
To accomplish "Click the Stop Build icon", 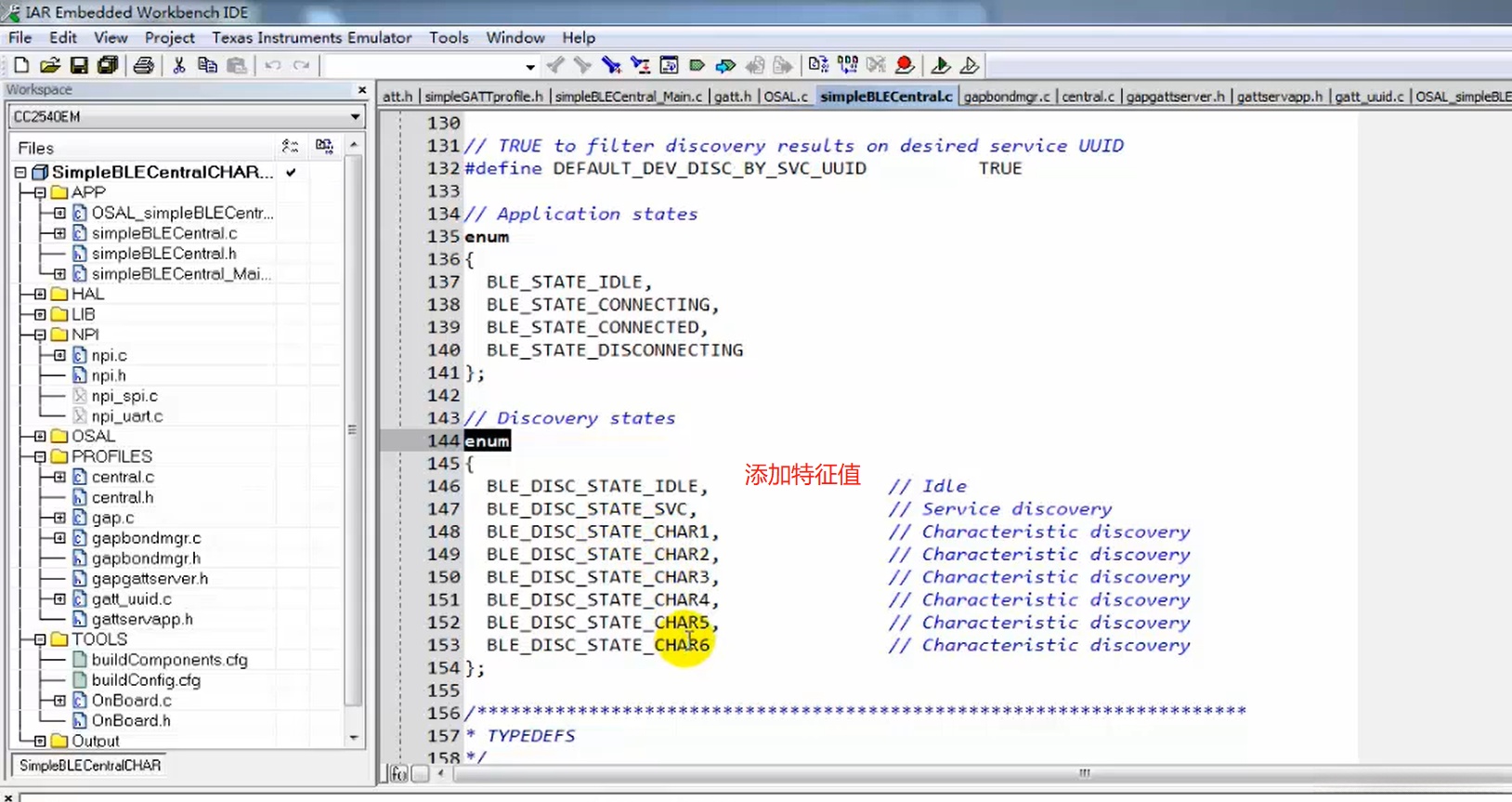I will 876,65.
